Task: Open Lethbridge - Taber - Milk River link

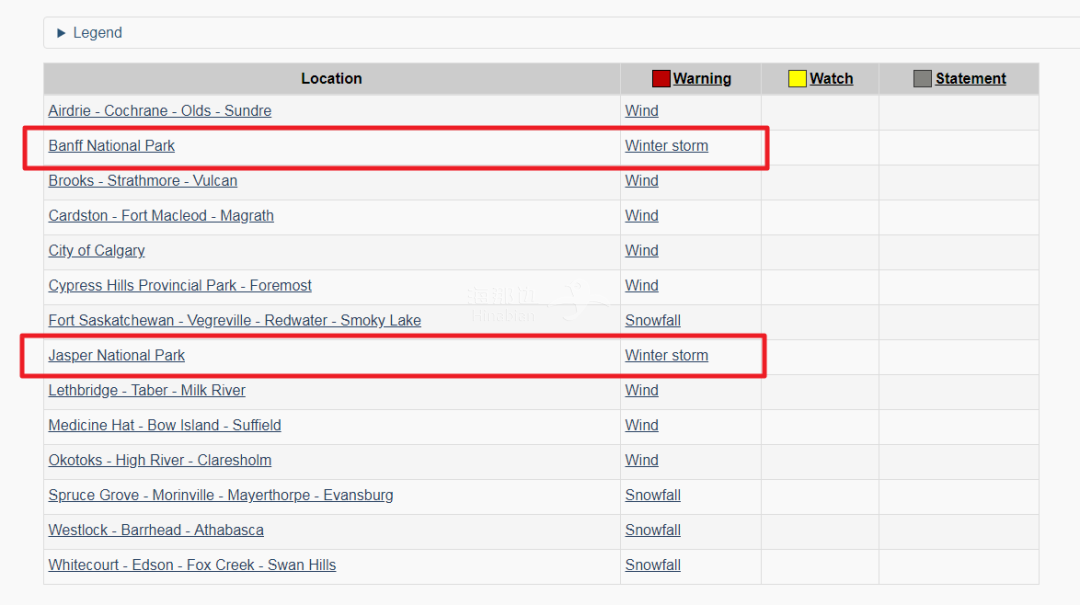Action: [147, 391]
